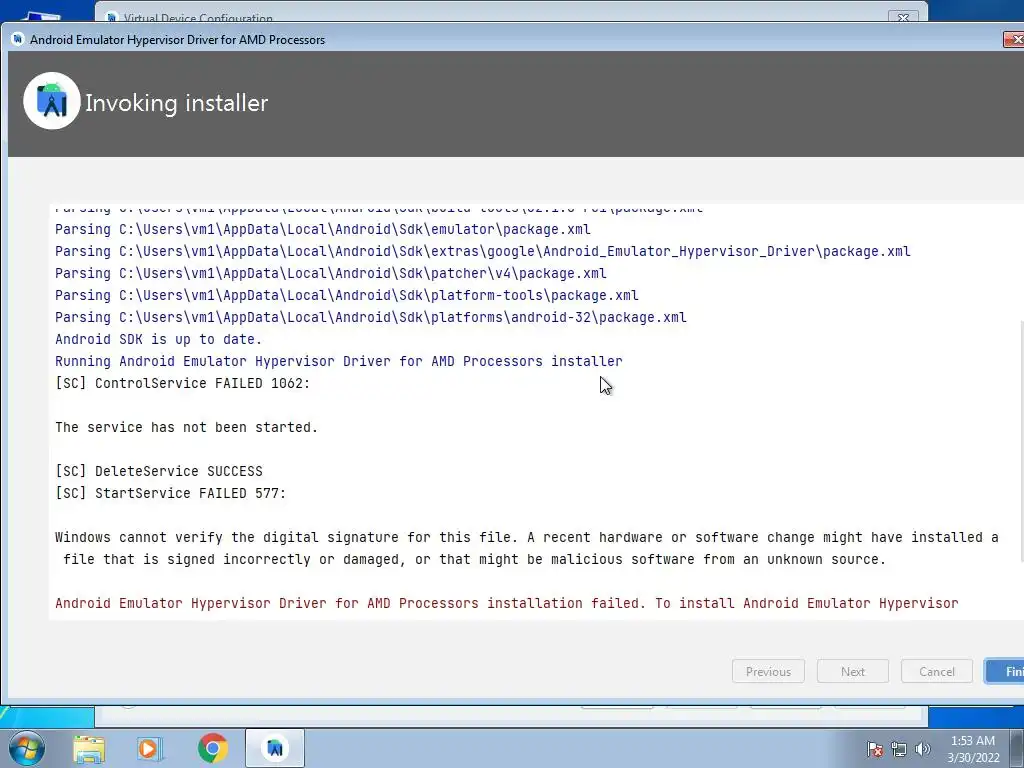The height and width of the screenshot is (768, 1024).
Task: Click the Parsing platform-tools\package.xml line
Action: point(347,295)
